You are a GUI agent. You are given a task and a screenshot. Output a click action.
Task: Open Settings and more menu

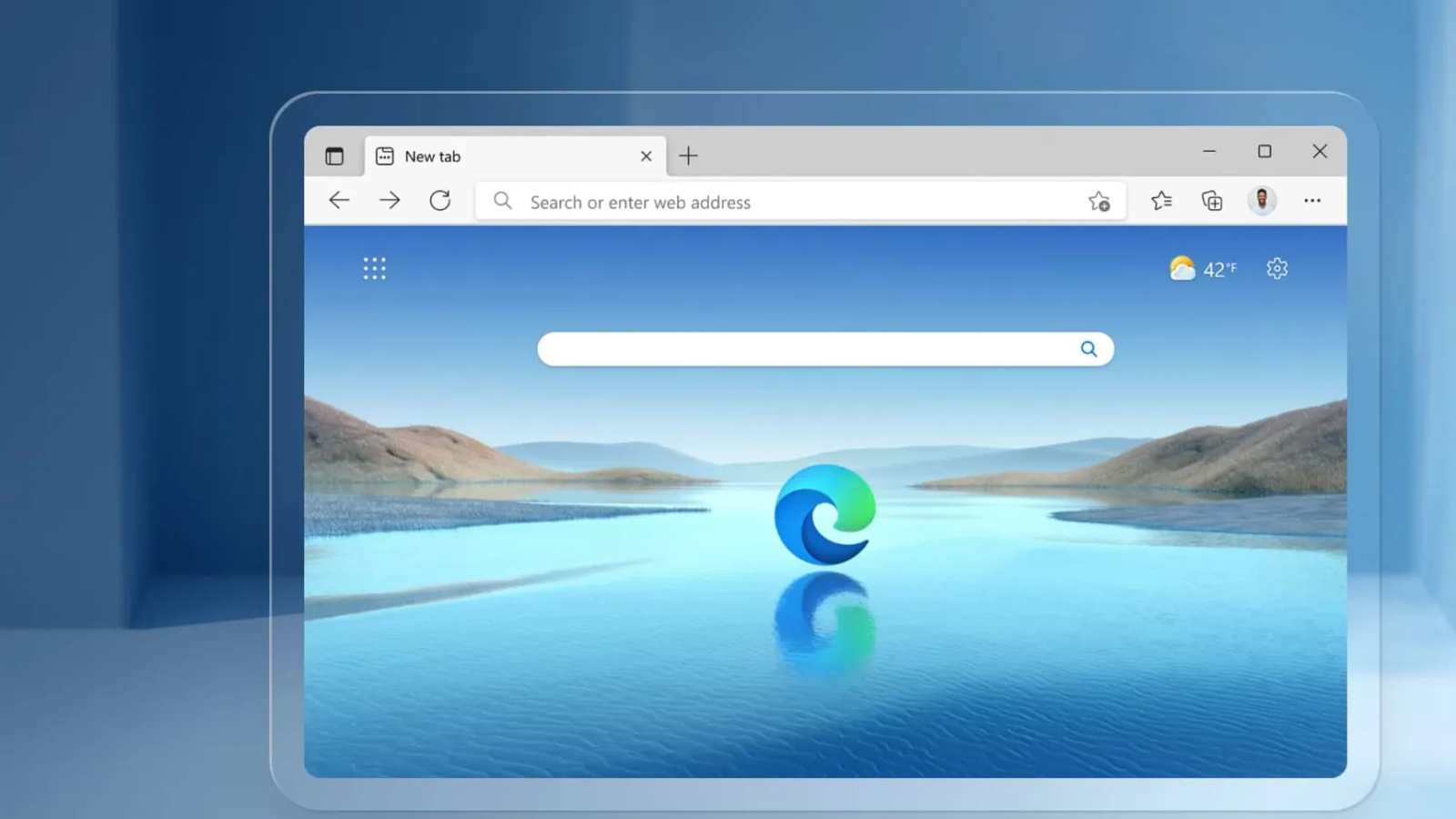[x=1312, y=201]
